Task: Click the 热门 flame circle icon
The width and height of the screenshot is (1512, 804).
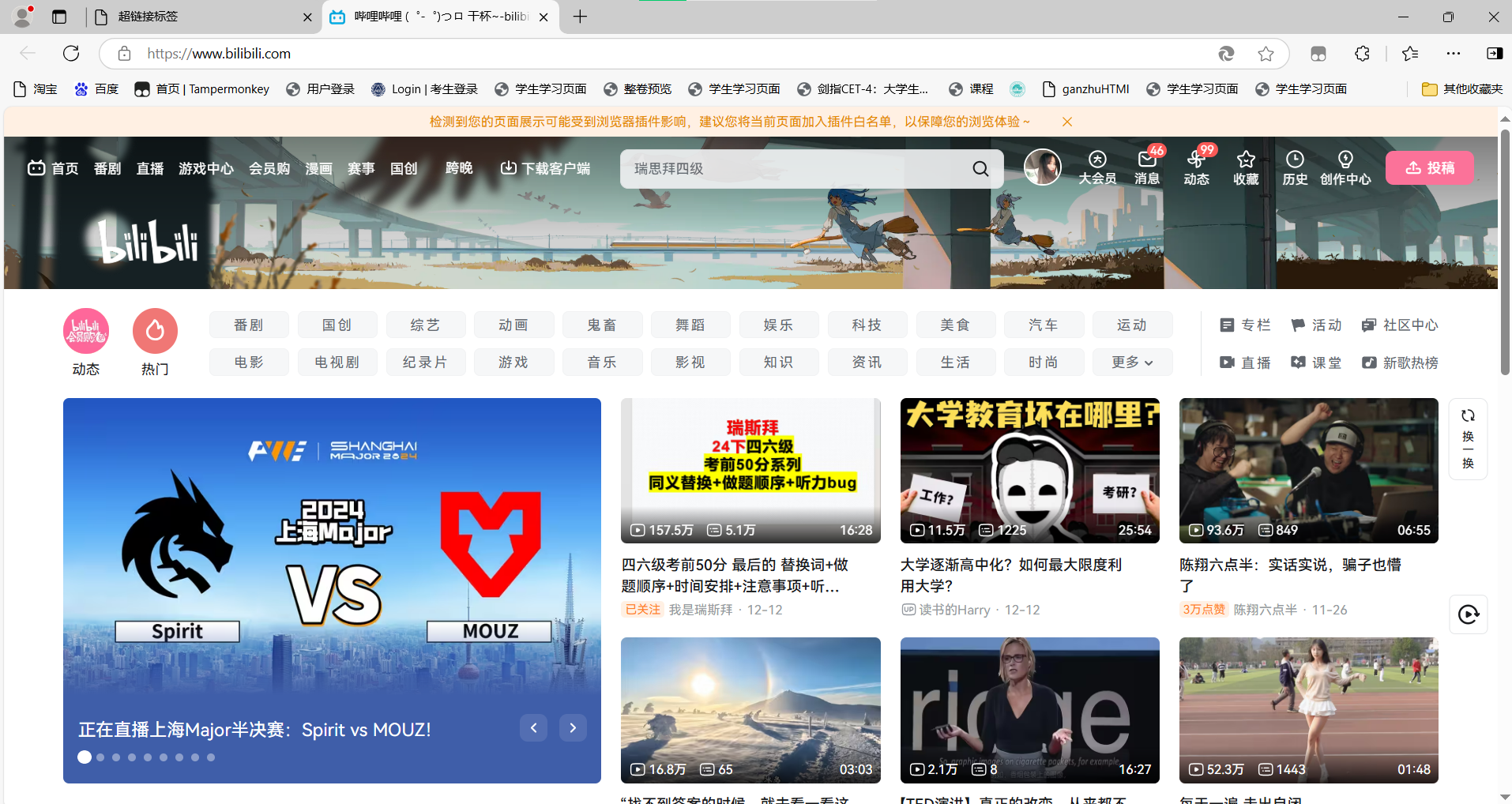Action: (x=155, y=331)
